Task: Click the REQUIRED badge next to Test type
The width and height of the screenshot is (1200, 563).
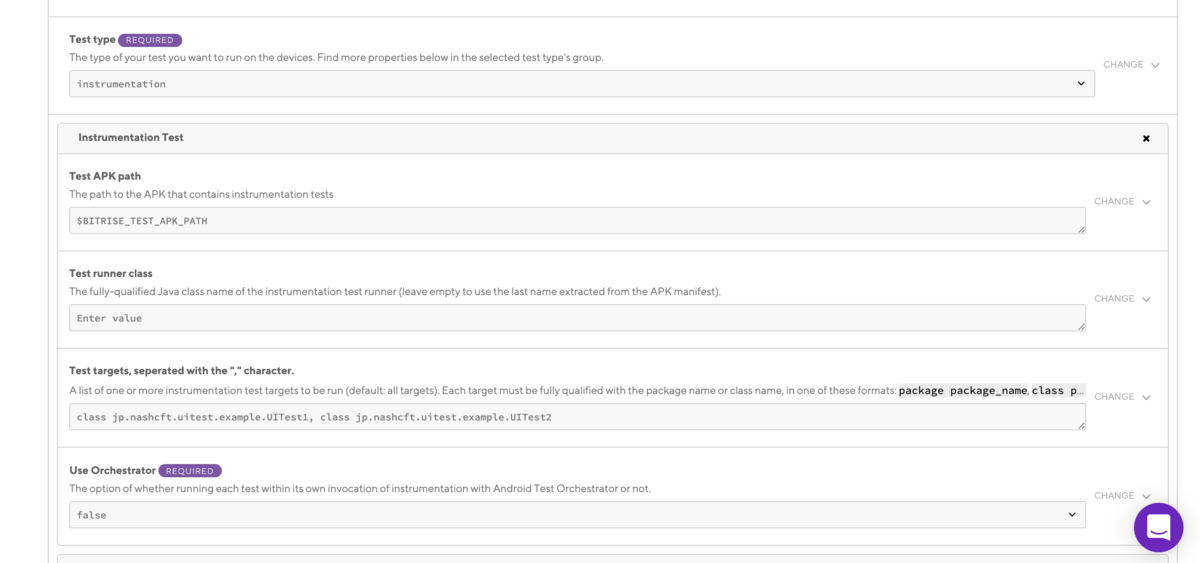Action: click(150, 40)
